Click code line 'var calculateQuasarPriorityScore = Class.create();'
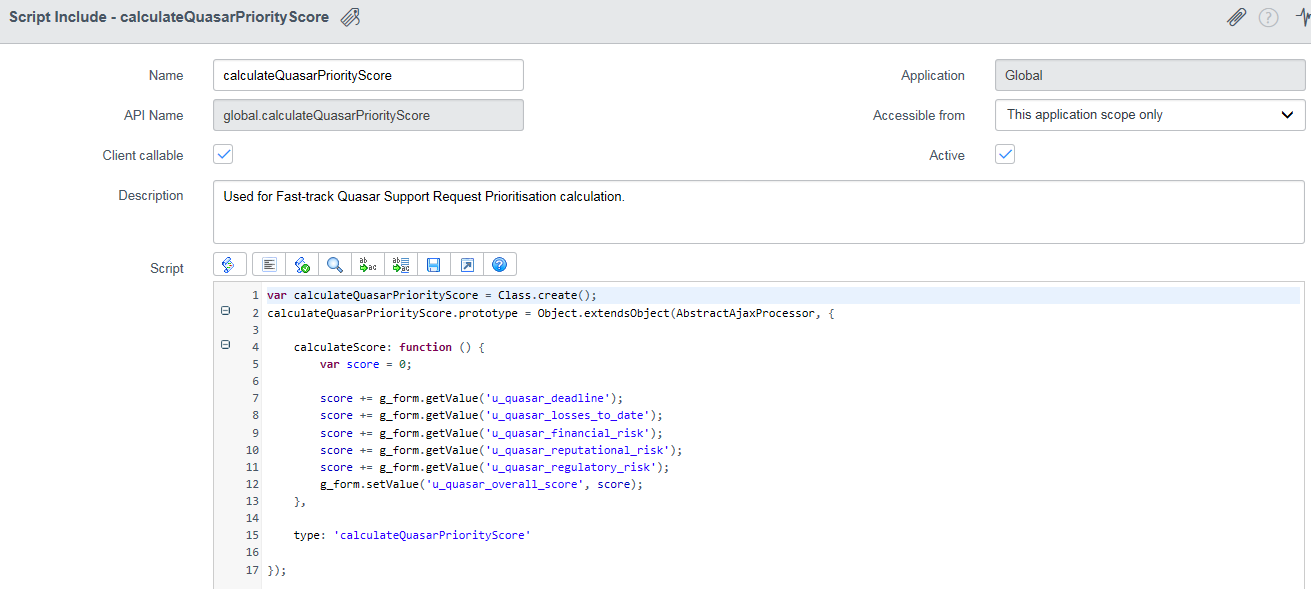 [432, 295]
